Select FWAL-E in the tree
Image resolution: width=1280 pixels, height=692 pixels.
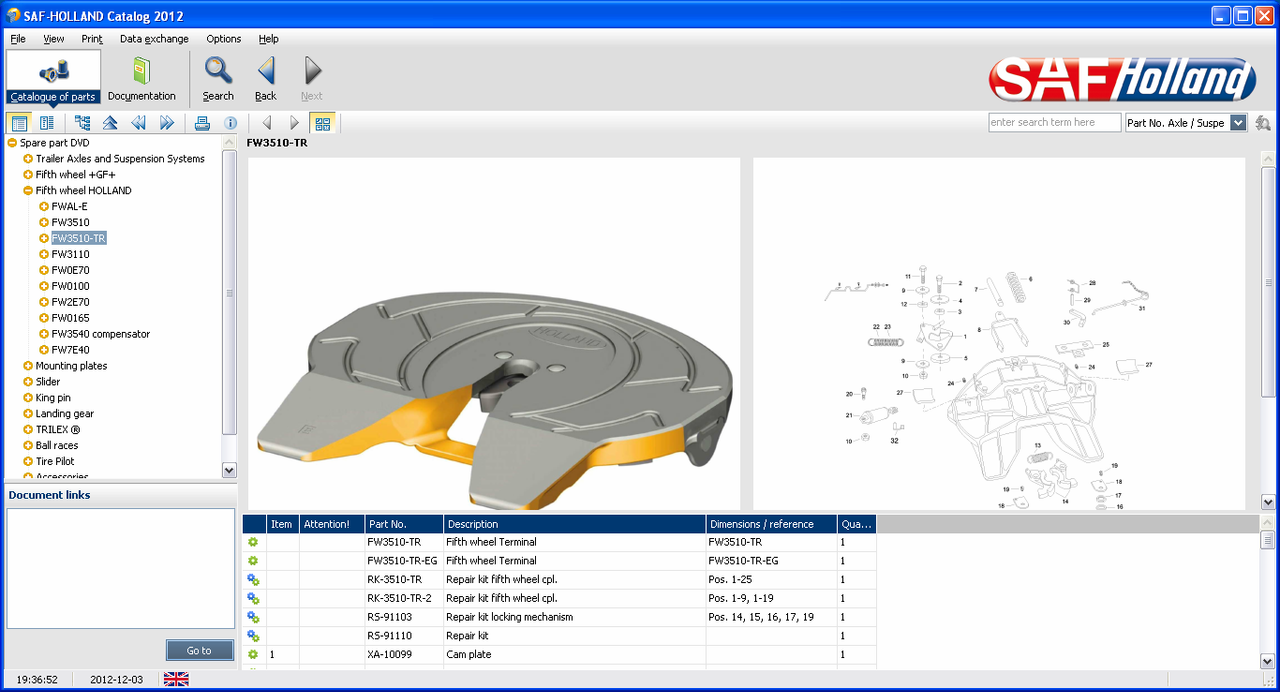[x=70, y=206]
